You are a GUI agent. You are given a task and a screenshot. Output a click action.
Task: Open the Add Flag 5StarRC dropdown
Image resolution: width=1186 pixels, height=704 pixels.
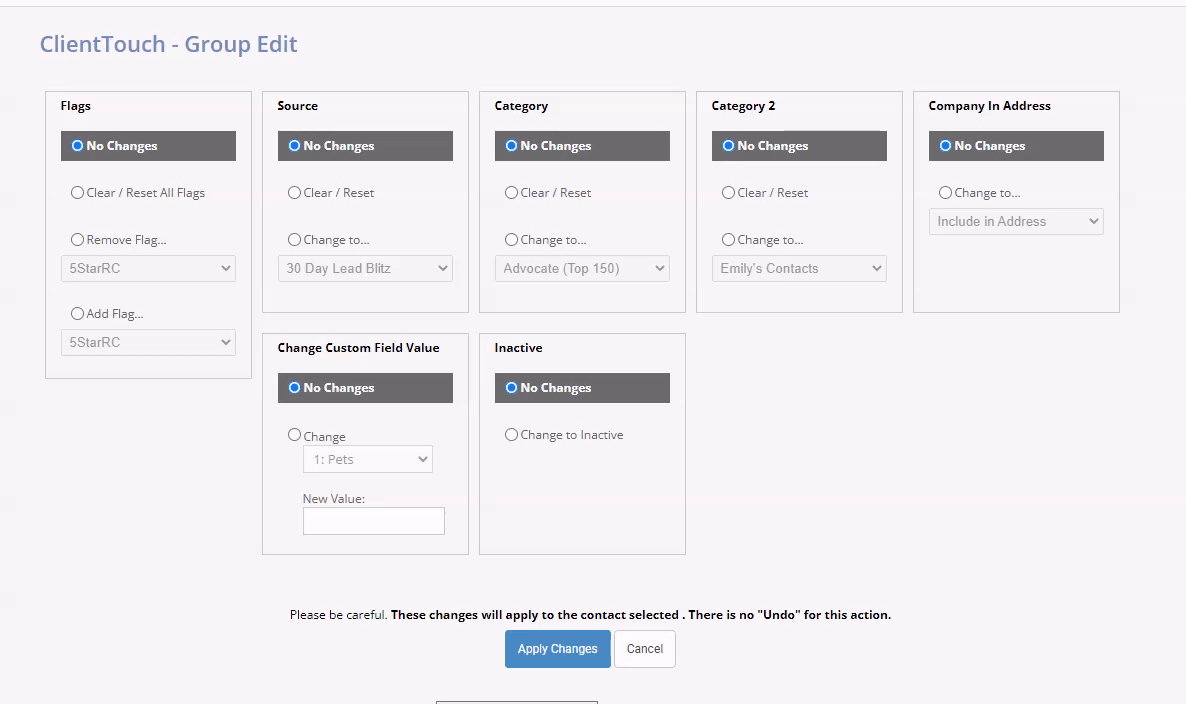pyautogui.click(x=148, y=343)
